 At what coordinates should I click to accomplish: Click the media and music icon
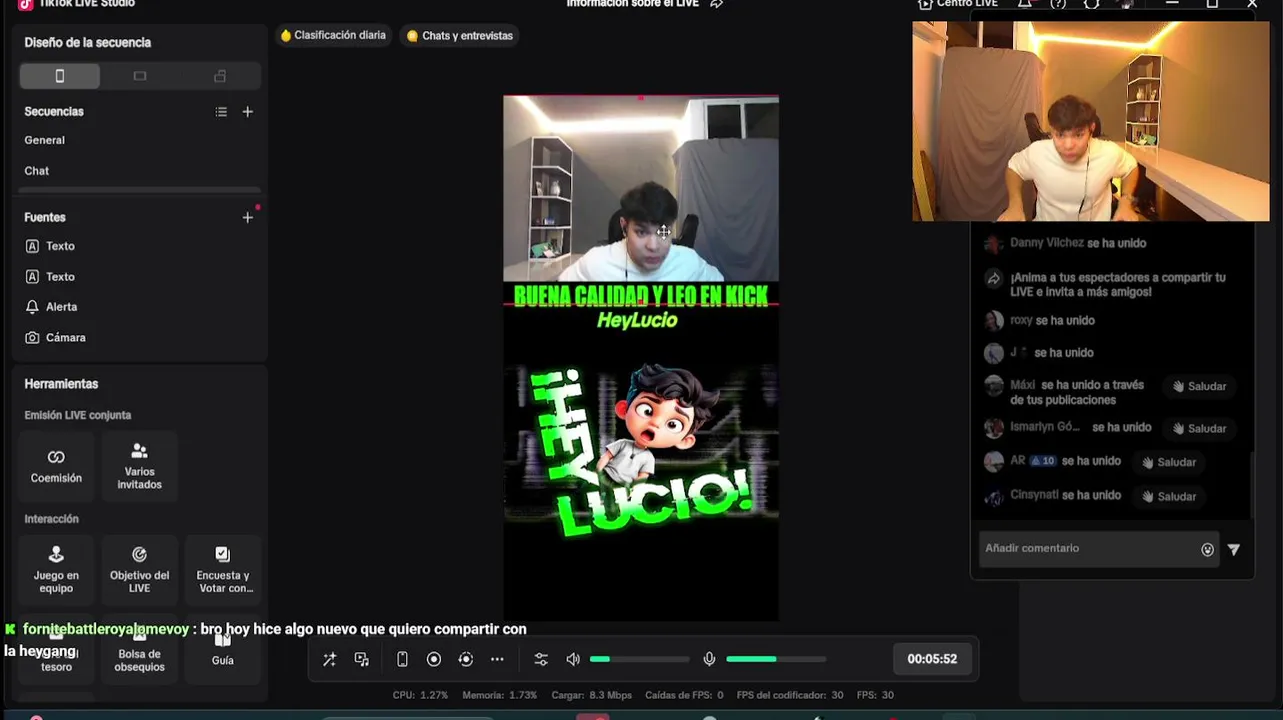coord(362,659)
